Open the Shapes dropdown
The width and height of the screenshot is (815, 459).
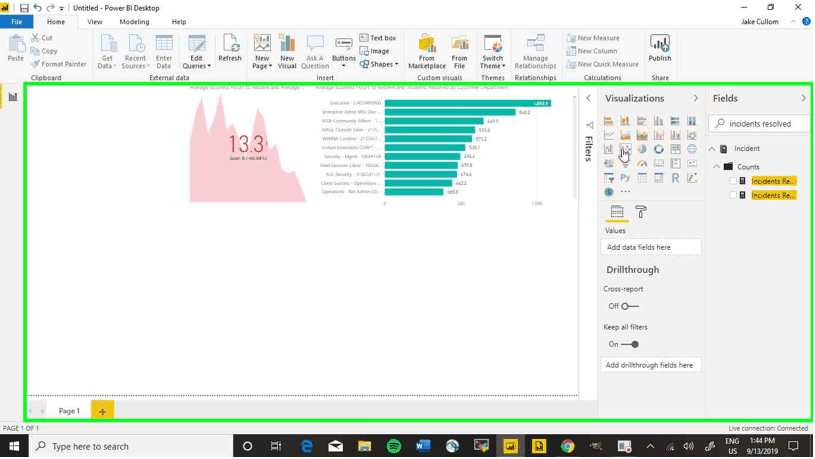[x=379, y=64]
